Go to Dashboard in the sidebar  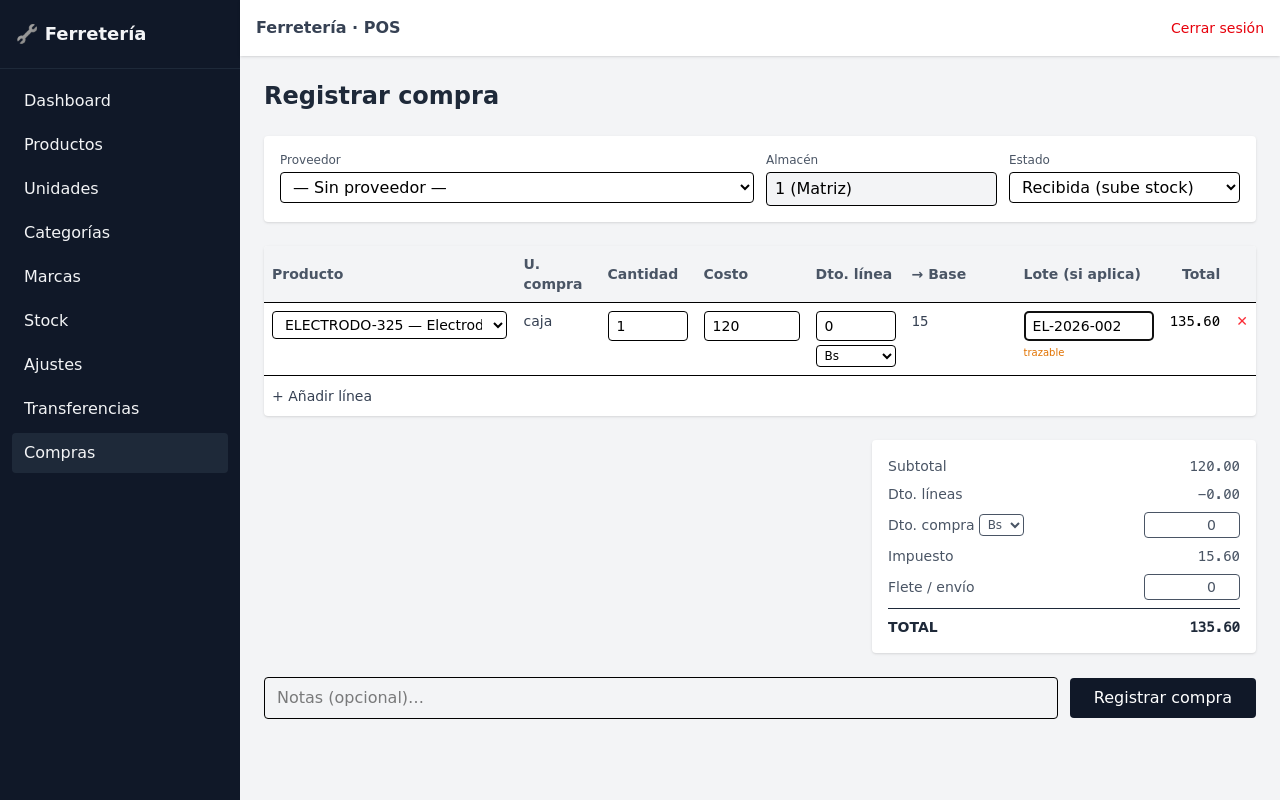pyautogui.click(x=120, y=101)
